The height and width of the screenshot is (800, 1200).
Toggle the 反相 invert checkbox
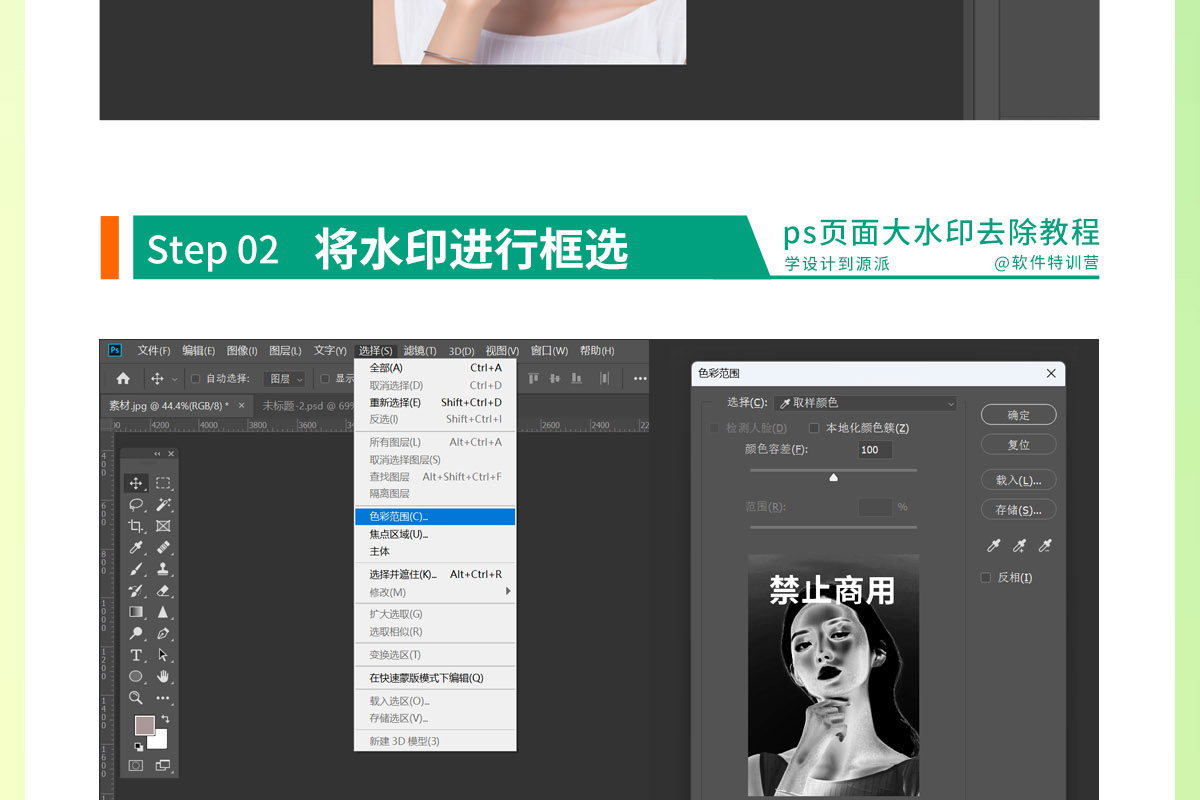click(x=986, y=578)
